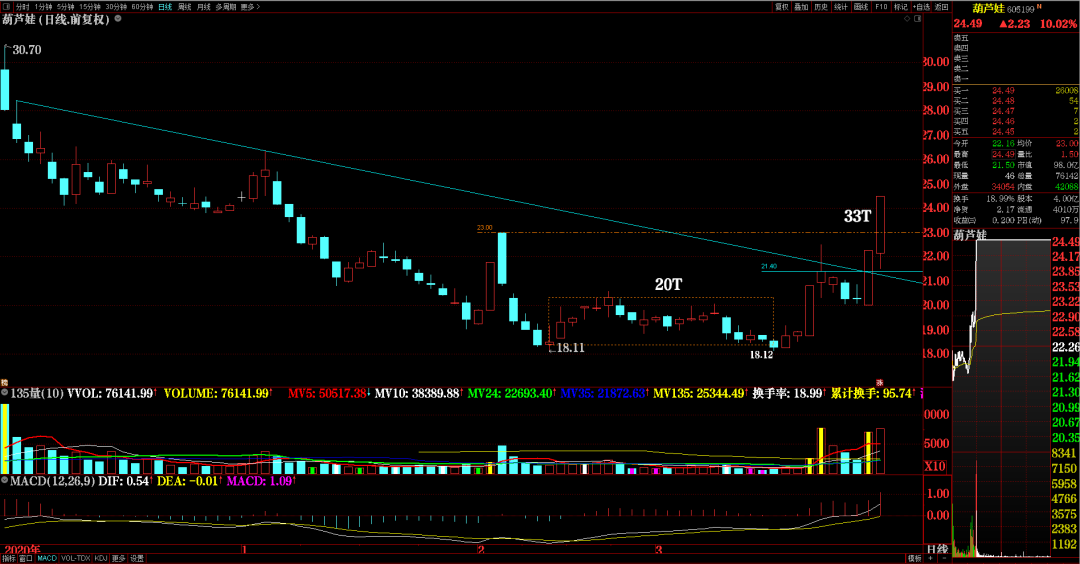Click the 画线 drawing tools button
The width and height of the screenshot is (1080, 564).
tap(861, 6)
